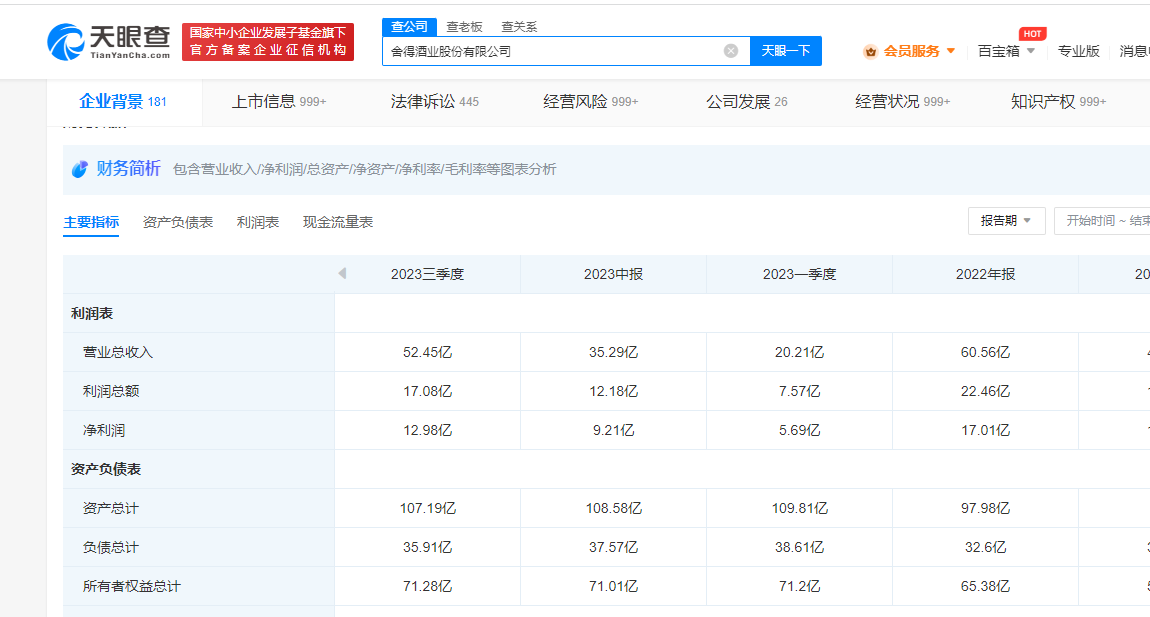Click the company name search field
Image resolution: width=1150 pixels, height=617 pixels.
click(550, 51)
